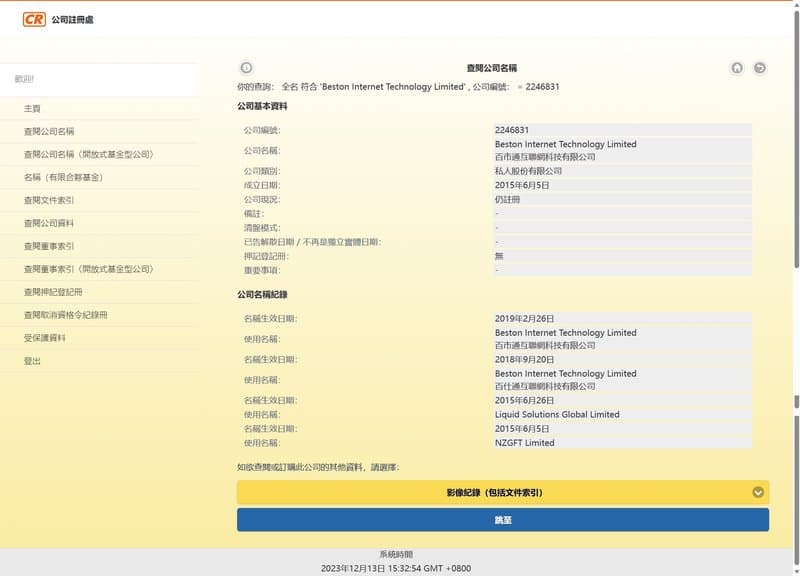Screen dimensions: 800x576
Task: Open the info icon beside 查閱公司名稱 heading
Action: coord(246,67)
